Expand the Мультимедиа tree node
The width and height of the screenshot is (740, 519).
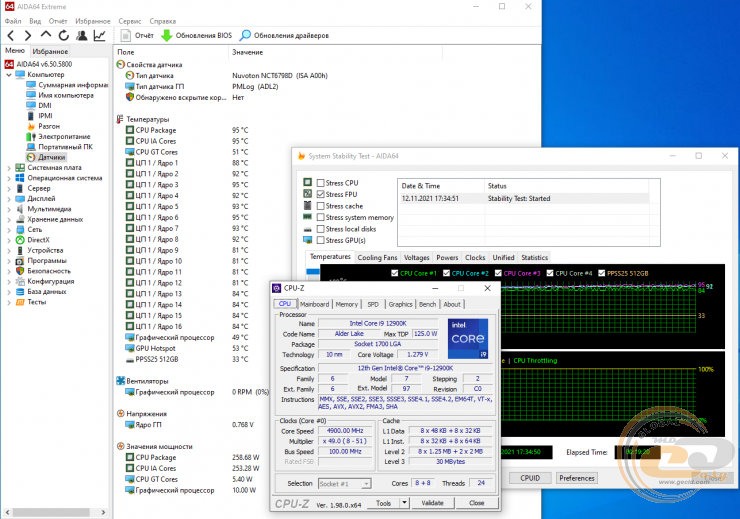(x=8, y=209)
